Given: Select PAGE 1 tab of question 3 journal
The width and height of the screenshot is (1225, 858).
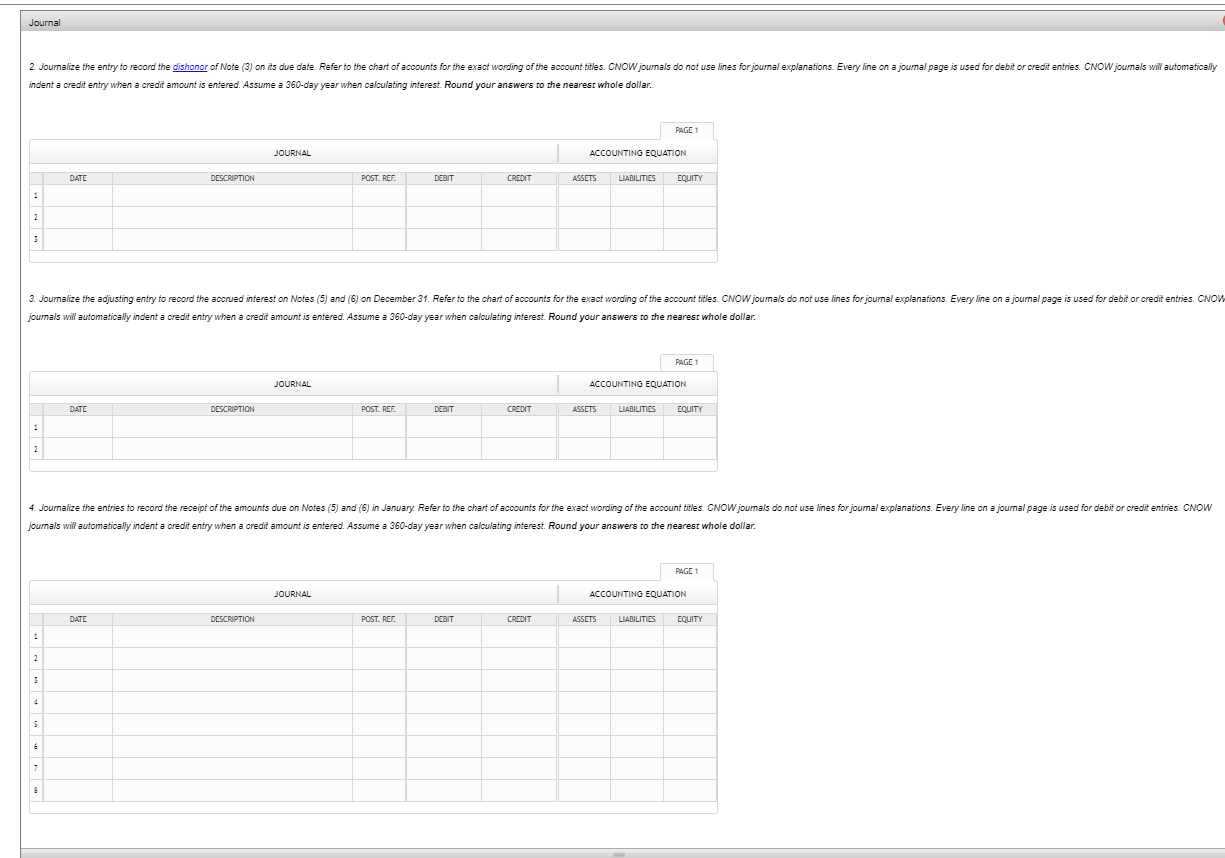Looking at the screenshot, I should click(687, 362).
